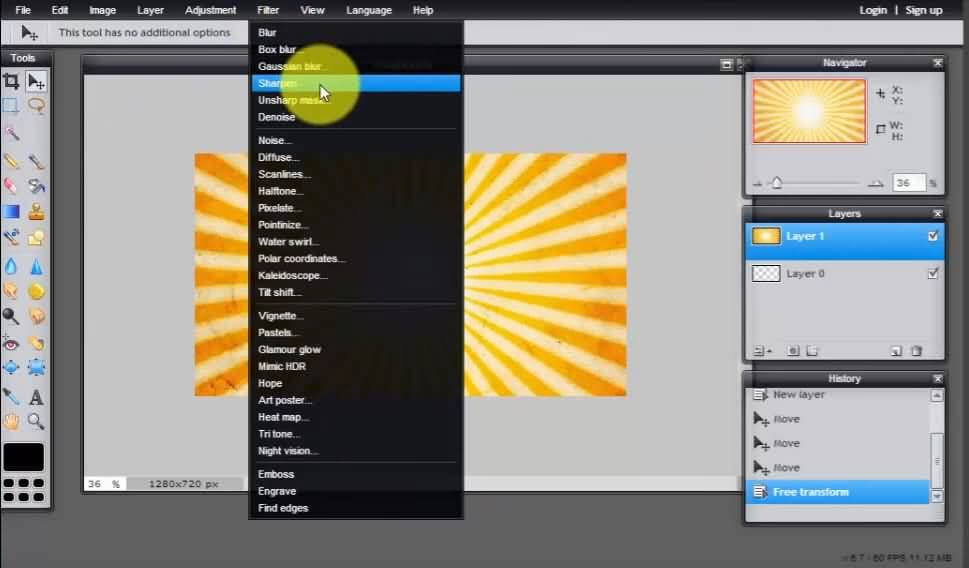Select the Brush tool
This screenshot has width=969, height=568.
click(36, 161)
